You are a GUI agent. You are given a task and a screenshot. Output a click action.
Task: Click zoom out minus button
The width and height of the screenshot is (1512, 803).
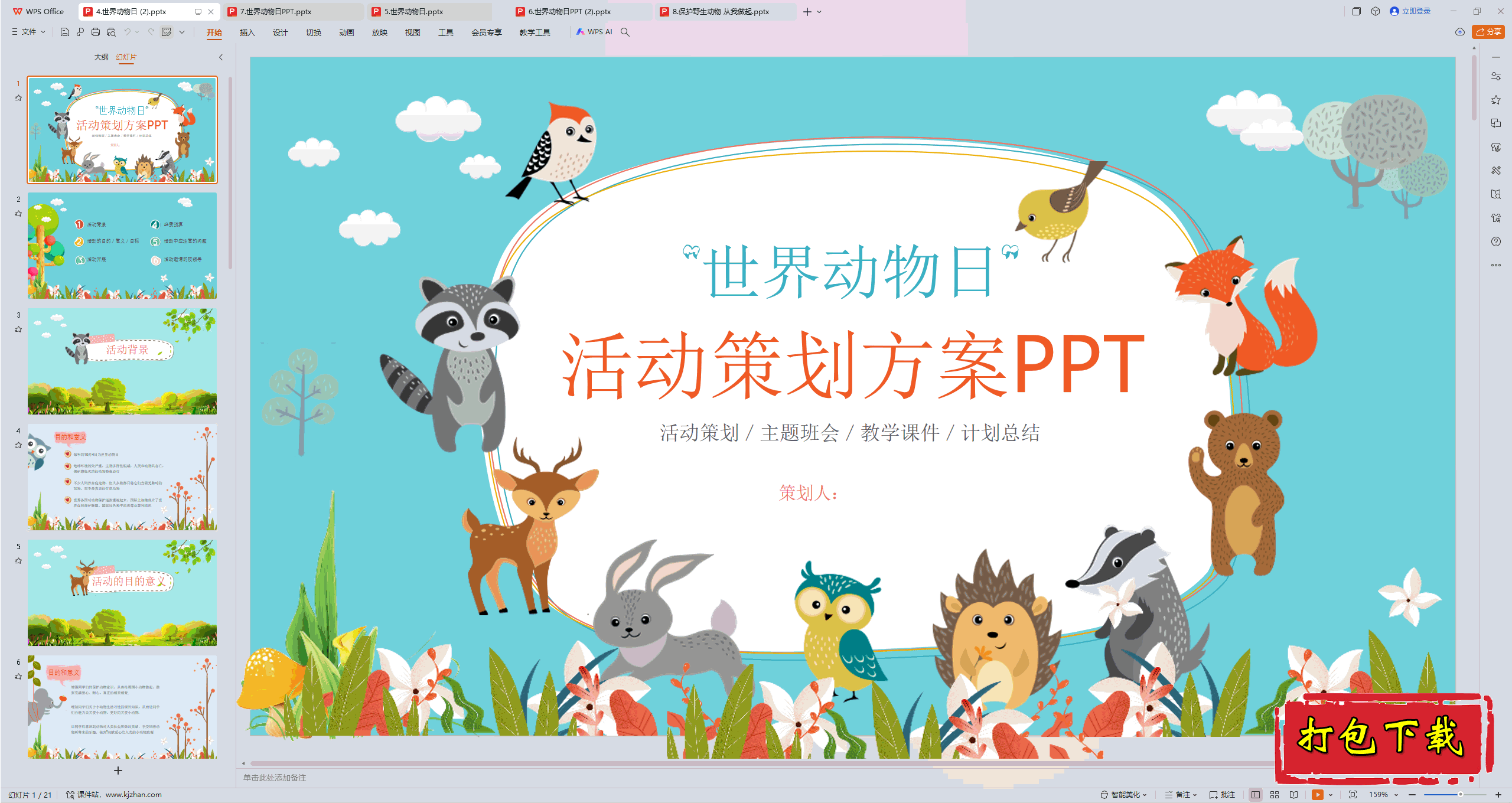pyautogui.click(x=1413, y=795)
